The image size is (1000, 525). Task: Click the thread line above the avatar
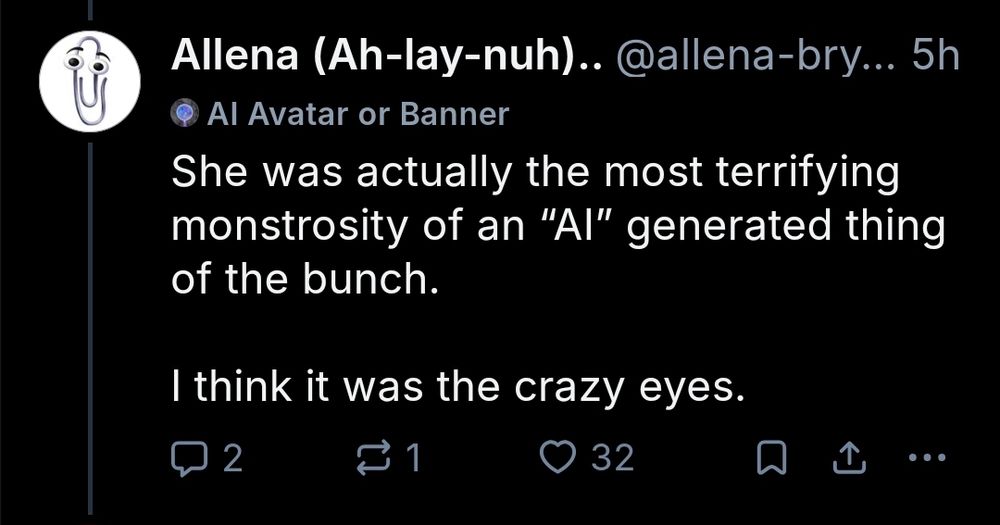(88, 10)
